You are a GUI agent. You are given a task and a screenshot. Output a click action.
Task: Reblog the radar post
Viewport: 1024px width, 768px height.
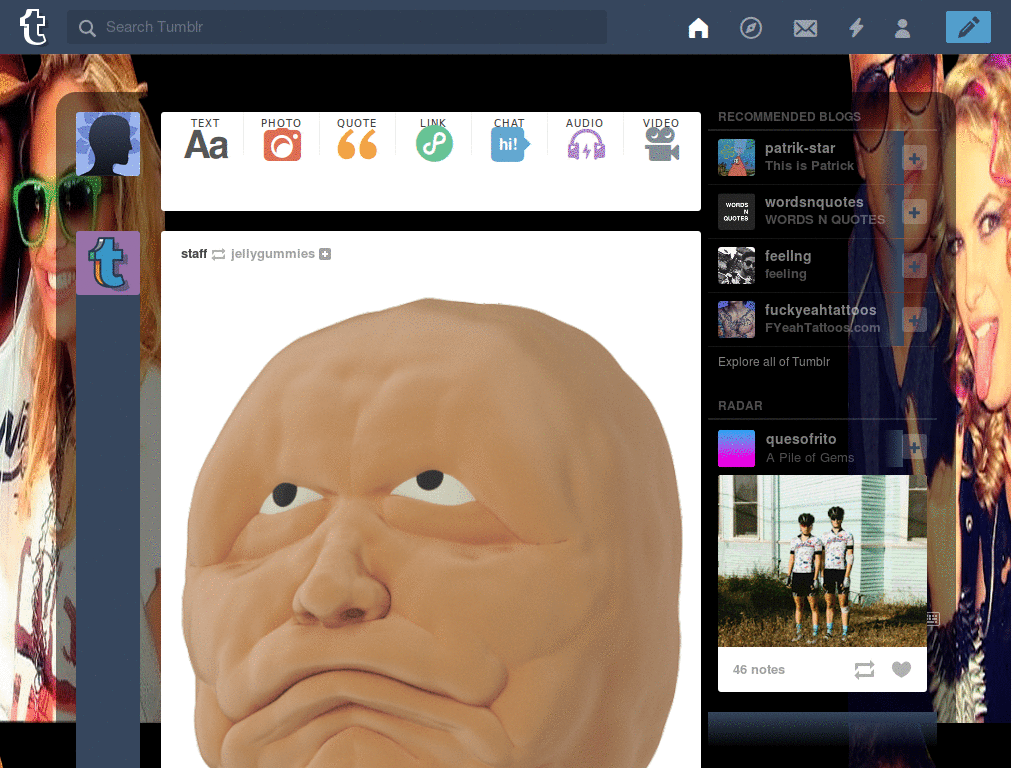[864, 669]
